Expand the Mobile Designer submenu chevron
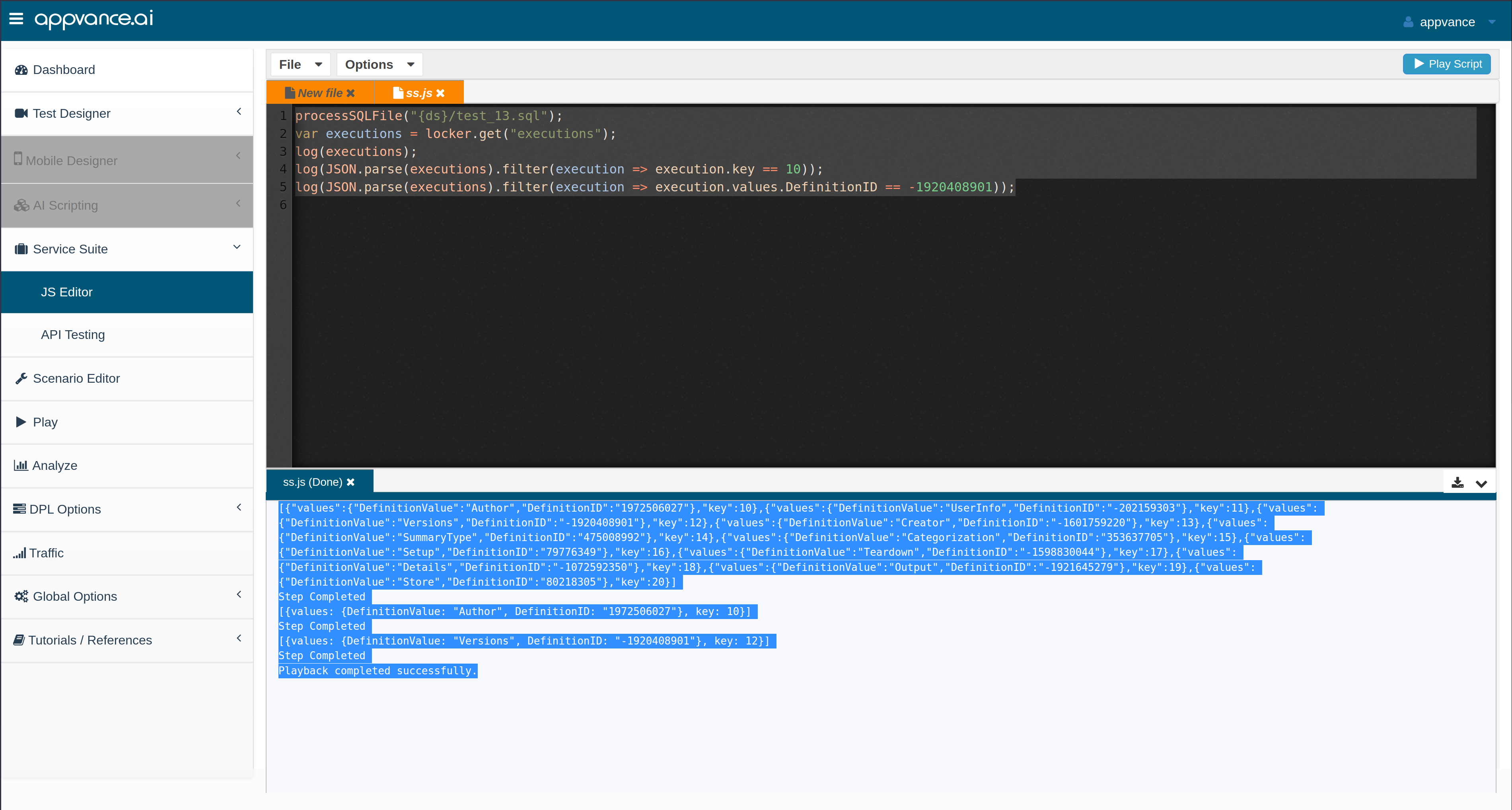1512x810 pixels. [x=238, y=156]
